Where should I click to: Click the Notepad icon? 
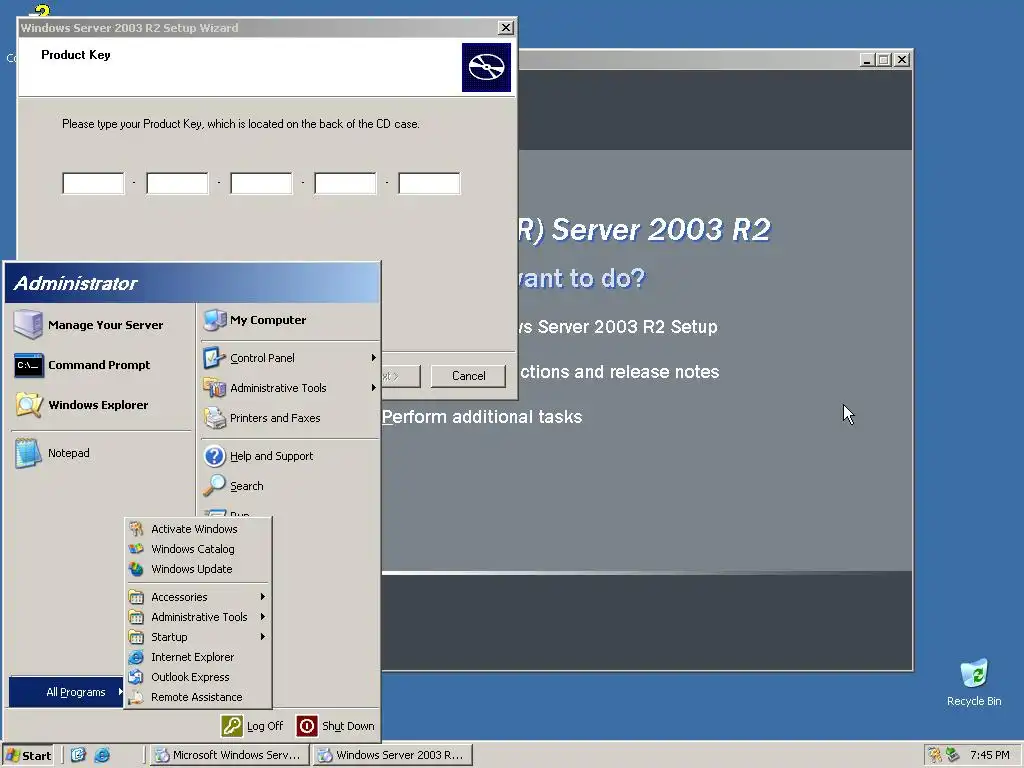click(x=28, y=453)
